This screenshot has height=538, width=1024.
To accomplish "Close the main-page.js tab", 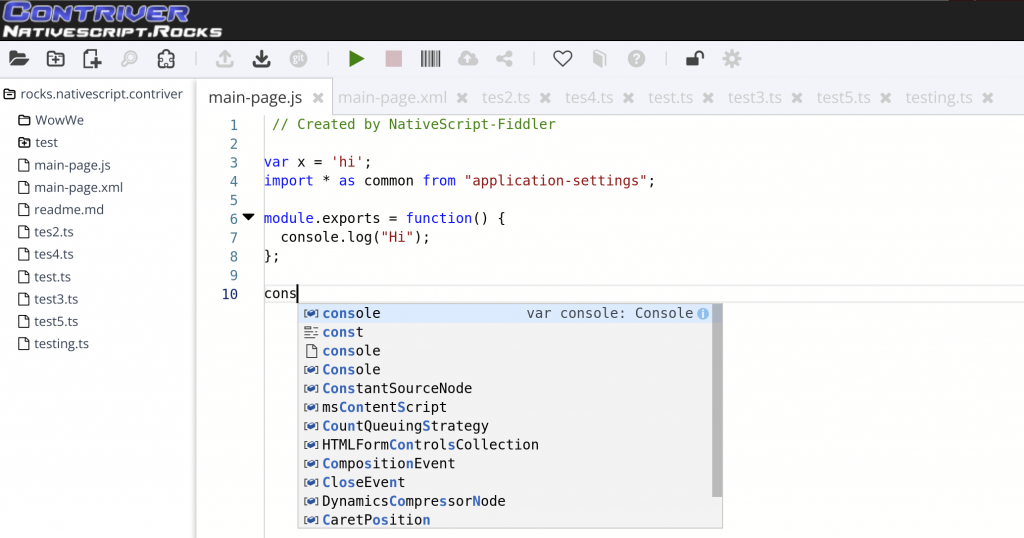I will pos(318,98).
